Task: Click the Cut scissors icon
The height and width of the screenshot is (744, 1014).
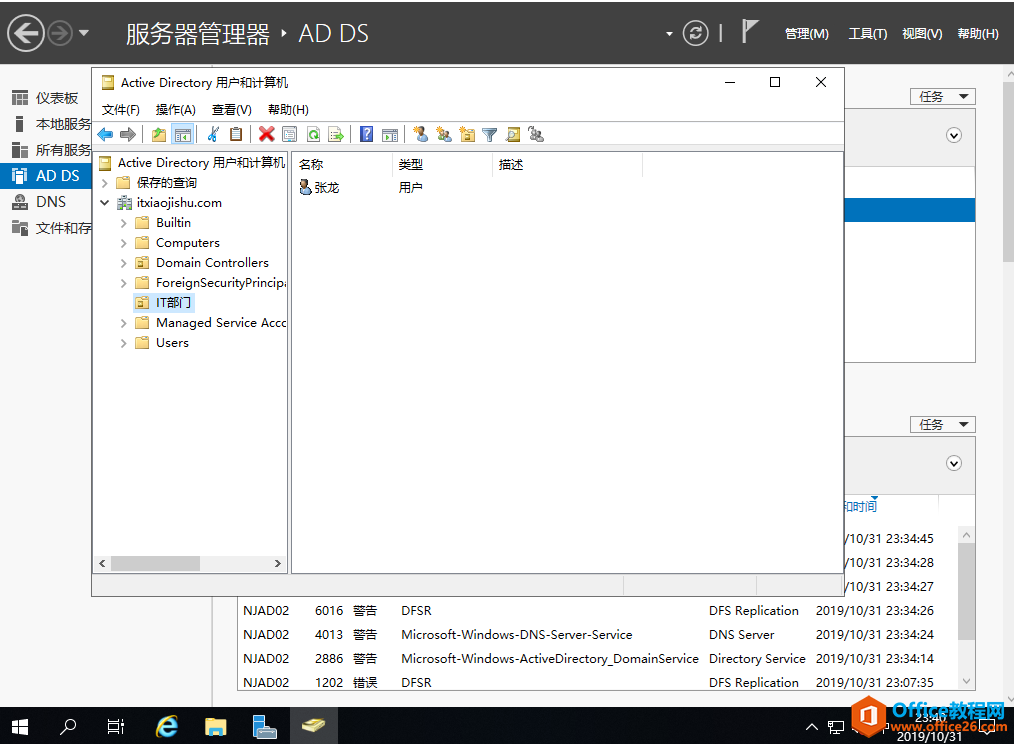Action: pos(213,135)
